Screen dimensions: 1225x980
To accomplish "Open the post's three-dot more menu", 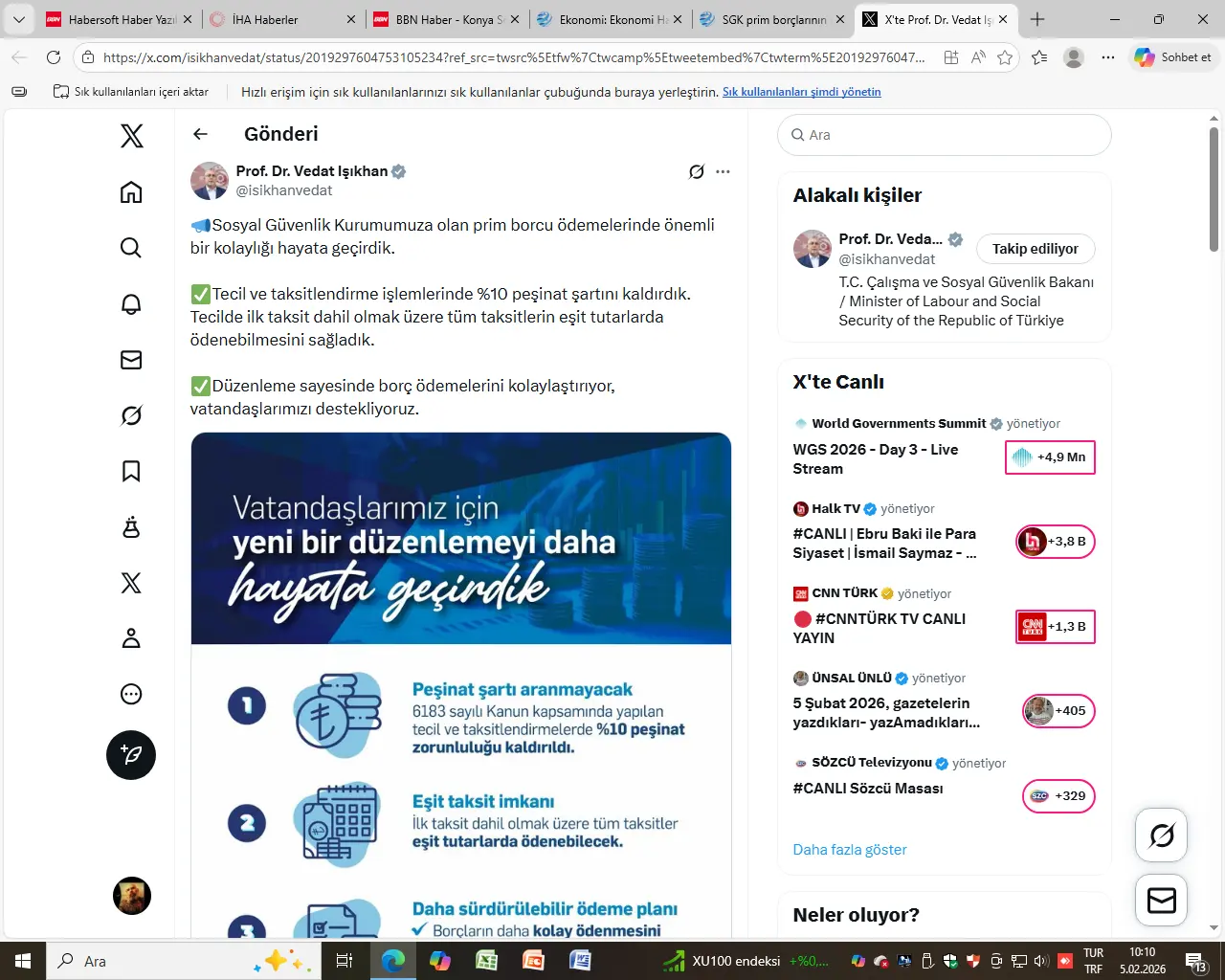I will pos(723,172).
